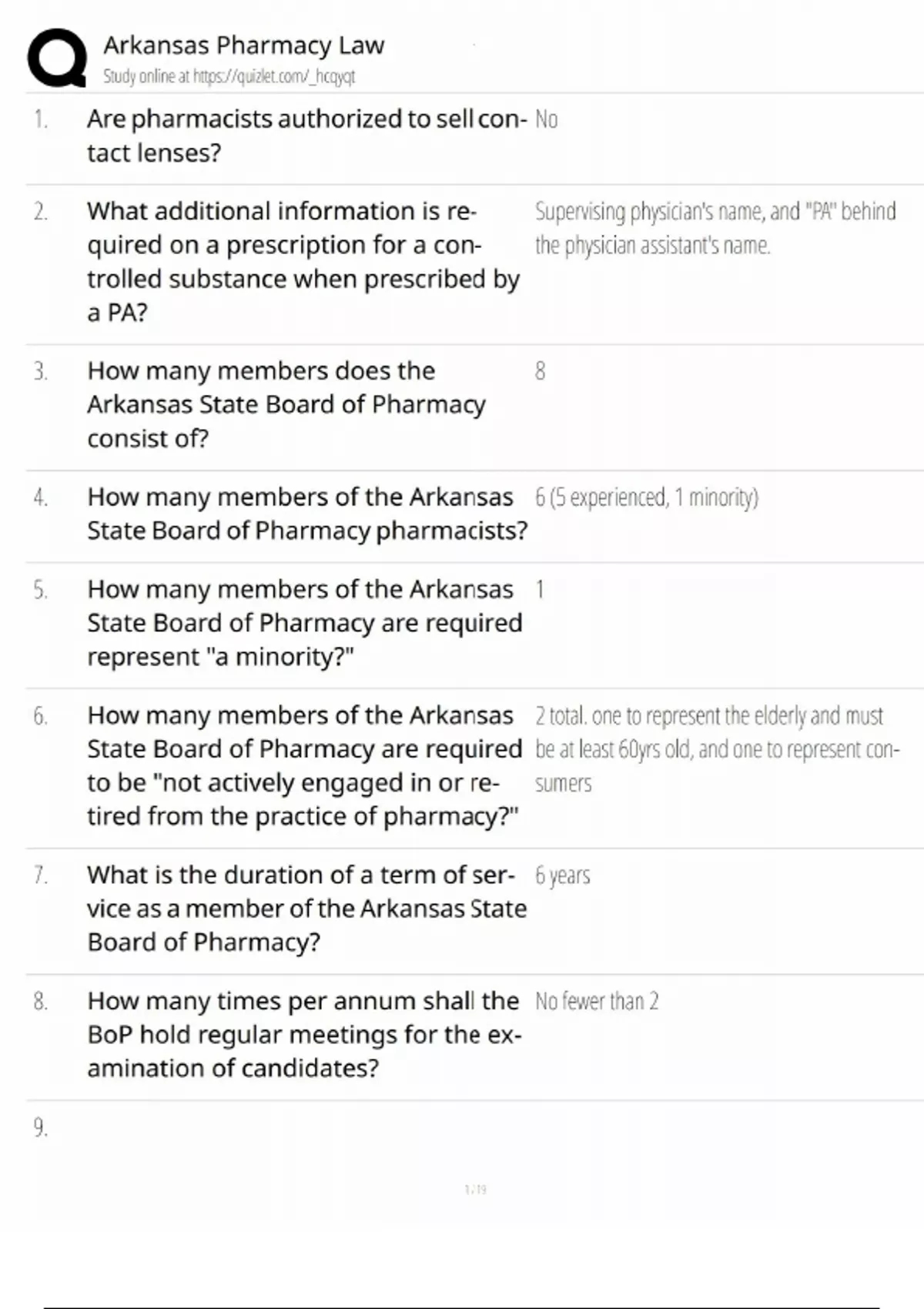Click the Supervising physician's name answer
The width and height of the screenshot is (924, 1309).
coord(715,228)
